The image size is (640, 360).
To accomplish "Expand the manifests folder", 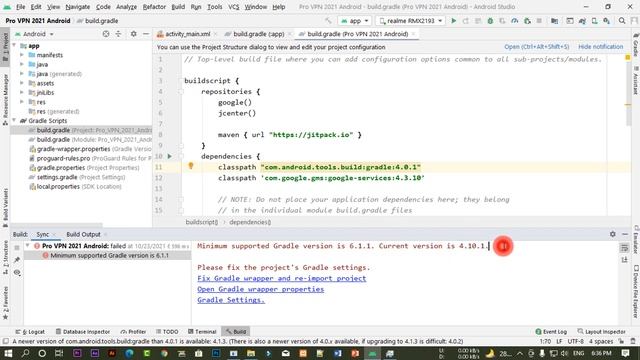I will (x=22, y=55).
